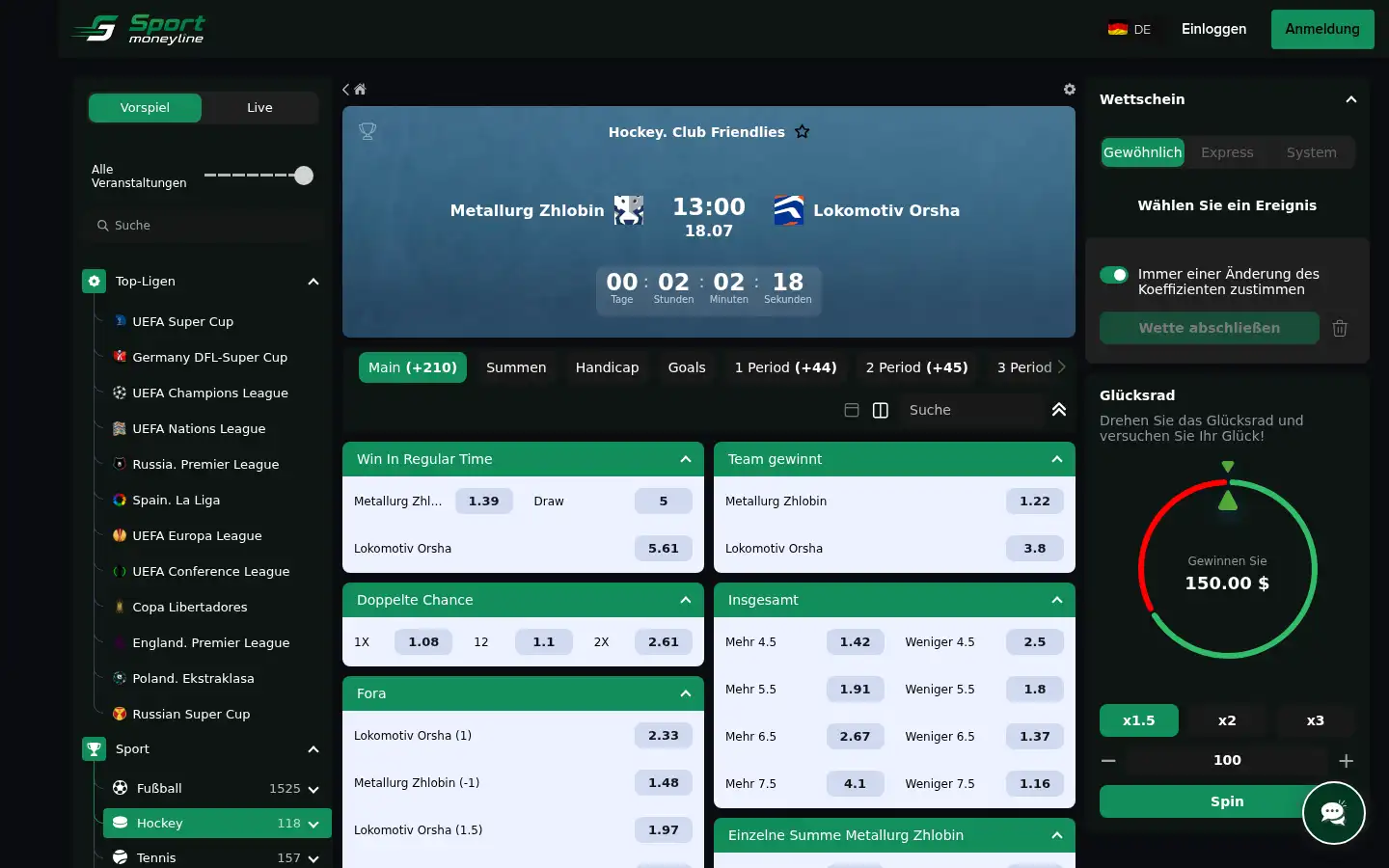Select Express bet type
Screen dimensions: 1389x868
pos(1227,152)
